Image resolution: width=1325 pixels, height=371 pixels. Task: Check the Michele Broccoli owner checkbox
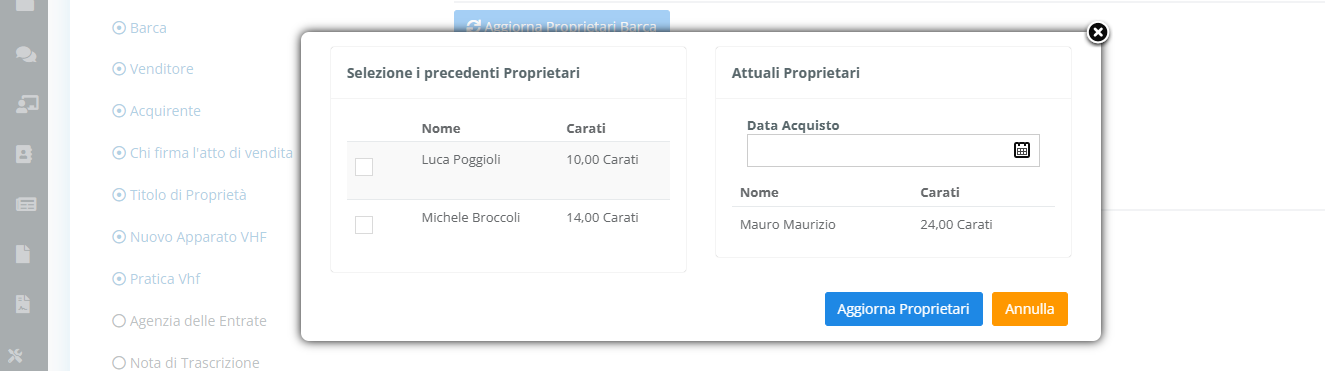coord(364,225)
